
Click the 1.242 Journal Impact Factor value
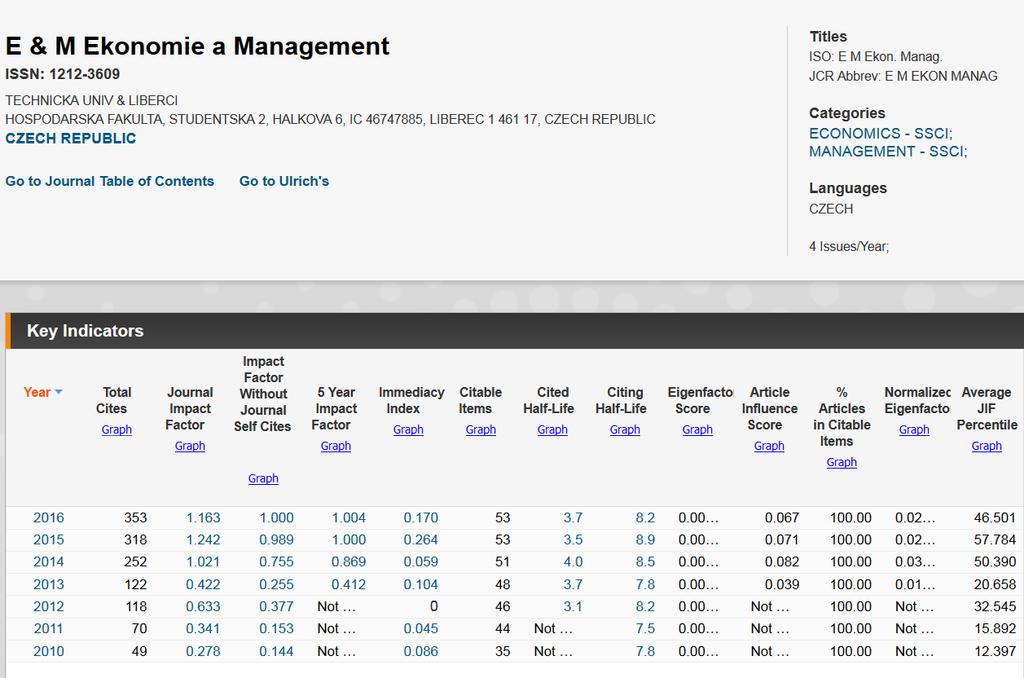[203, 540]
